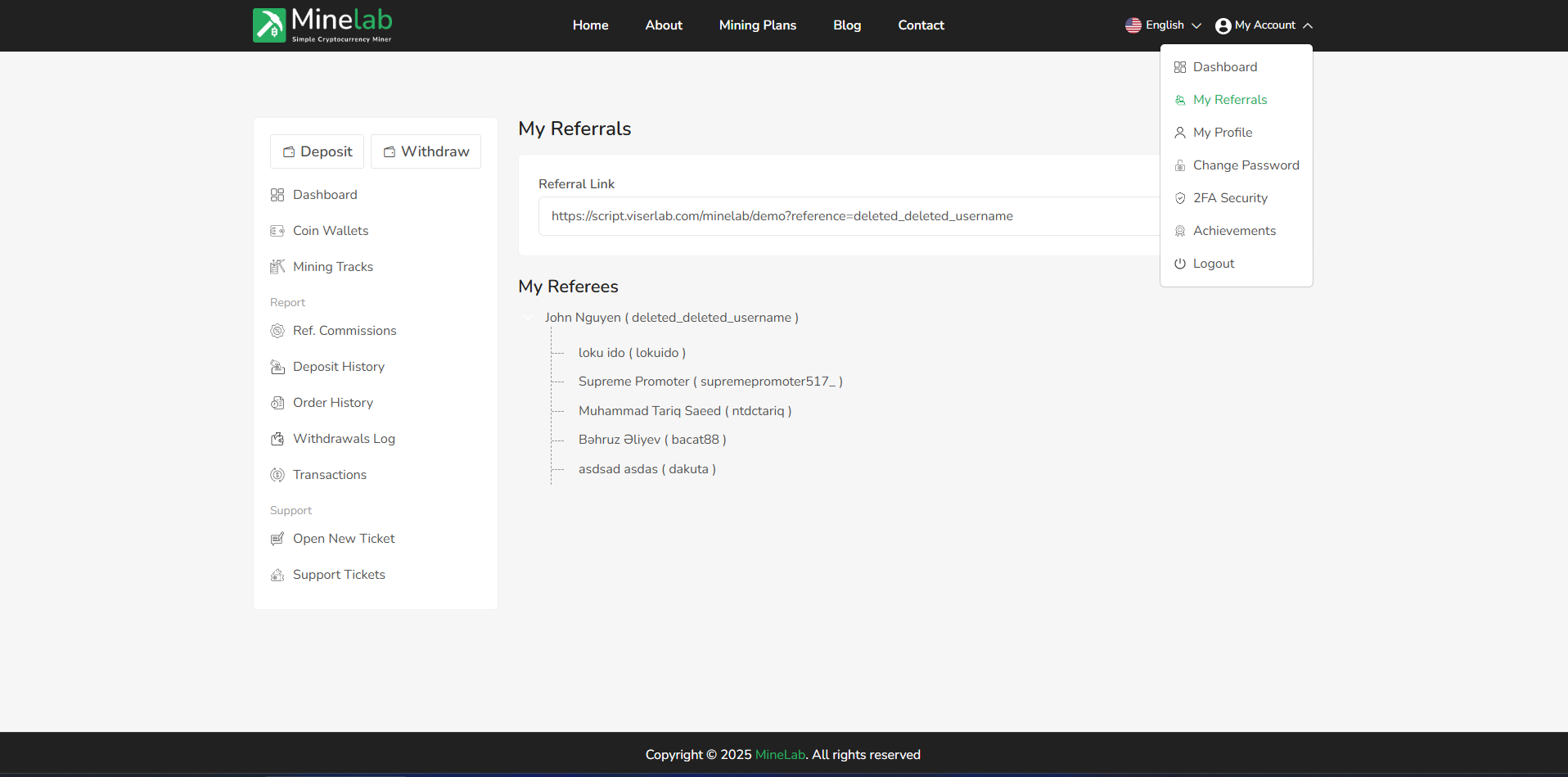Click the 2FA Security shield icon

[1180, 198]
